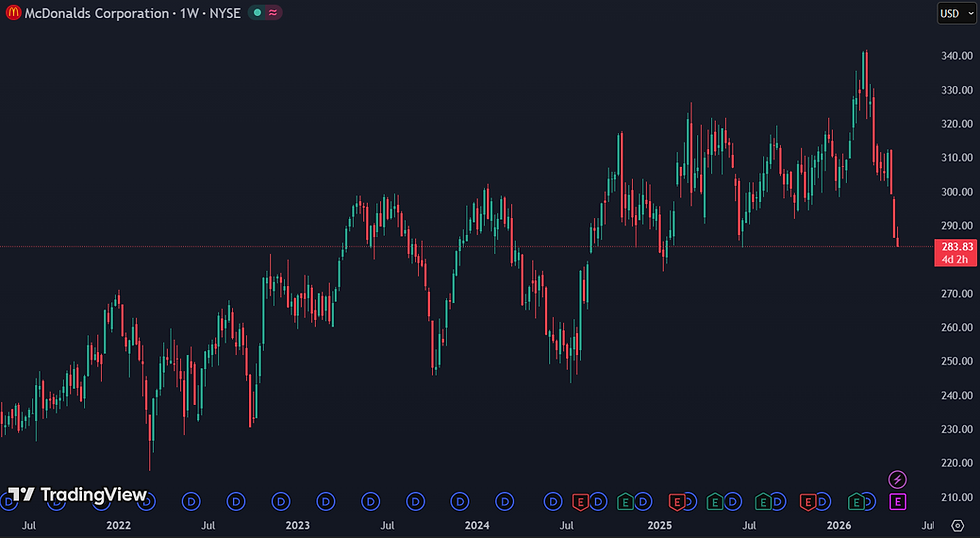Click the red 283.83 current price label

tap(957, 247)
